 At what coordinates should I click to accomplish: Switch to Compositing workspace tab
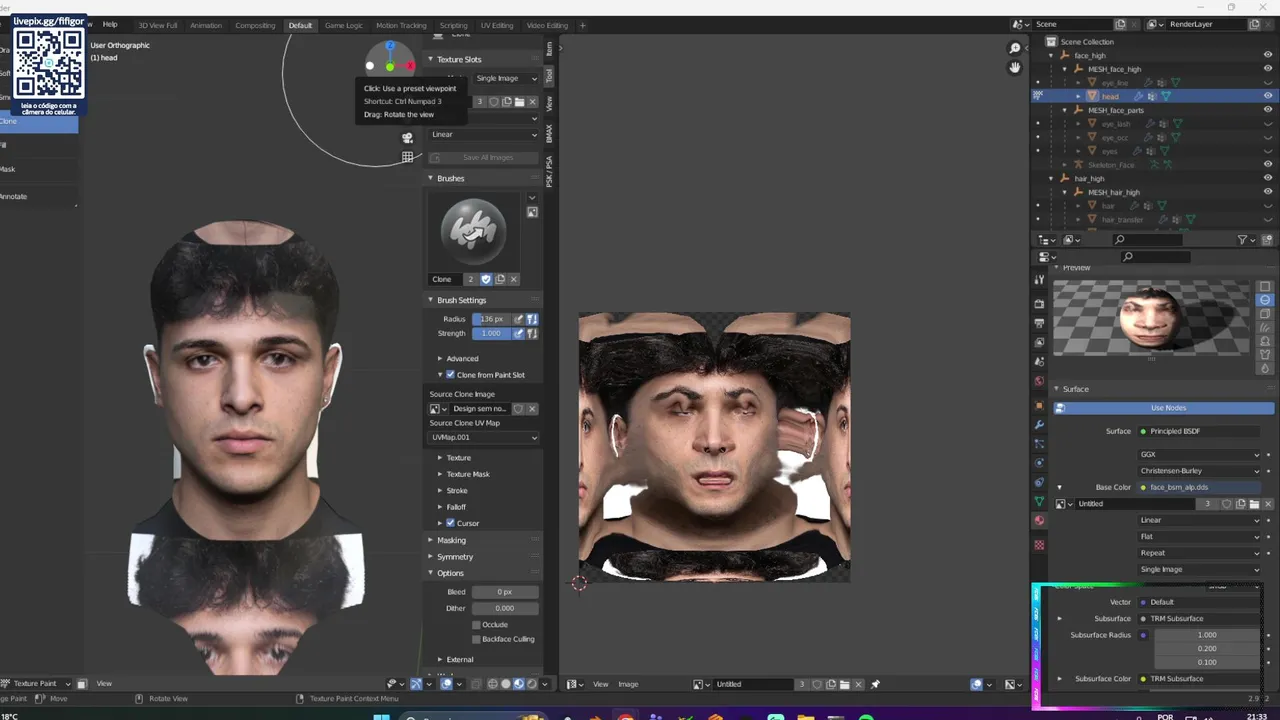[x=255, y=25]
